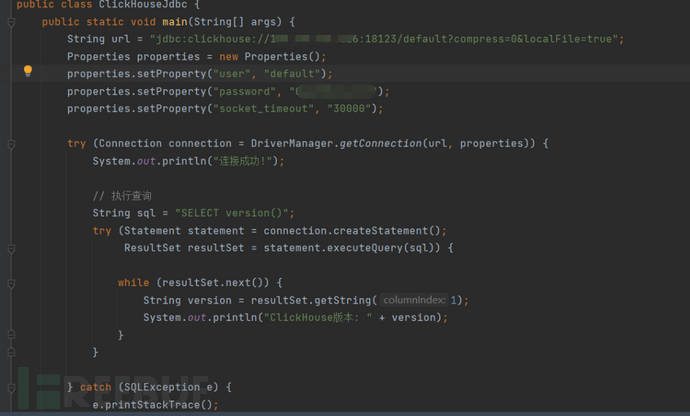Click the columnIndex: inlay hint
Screen dimensions: 690x416
click(414, 300)
